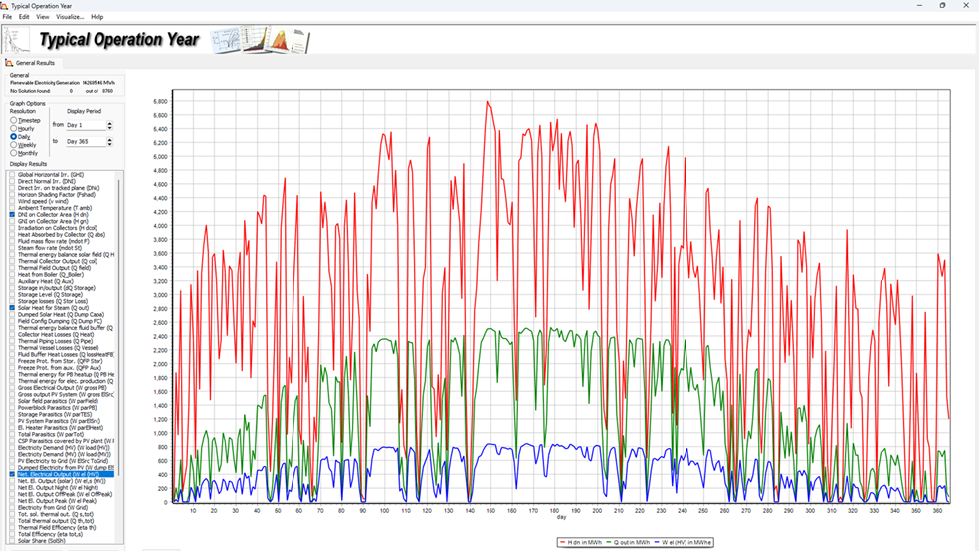Open the 'from' Day 1 spinner
The height and width of the screenshot is (551, 979).
(109, 126)
